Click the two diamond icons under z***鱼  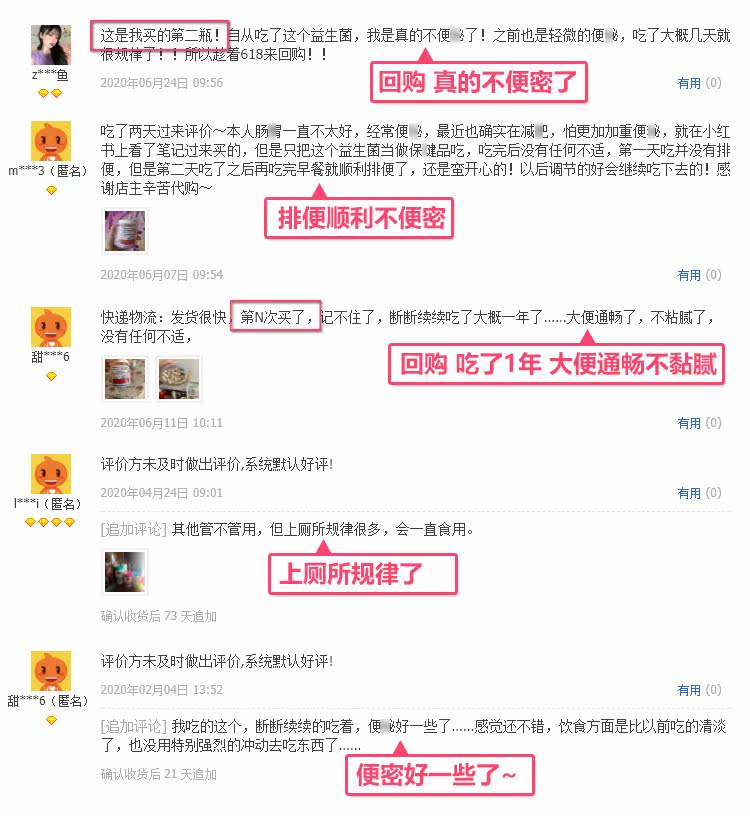pos(50,93)
